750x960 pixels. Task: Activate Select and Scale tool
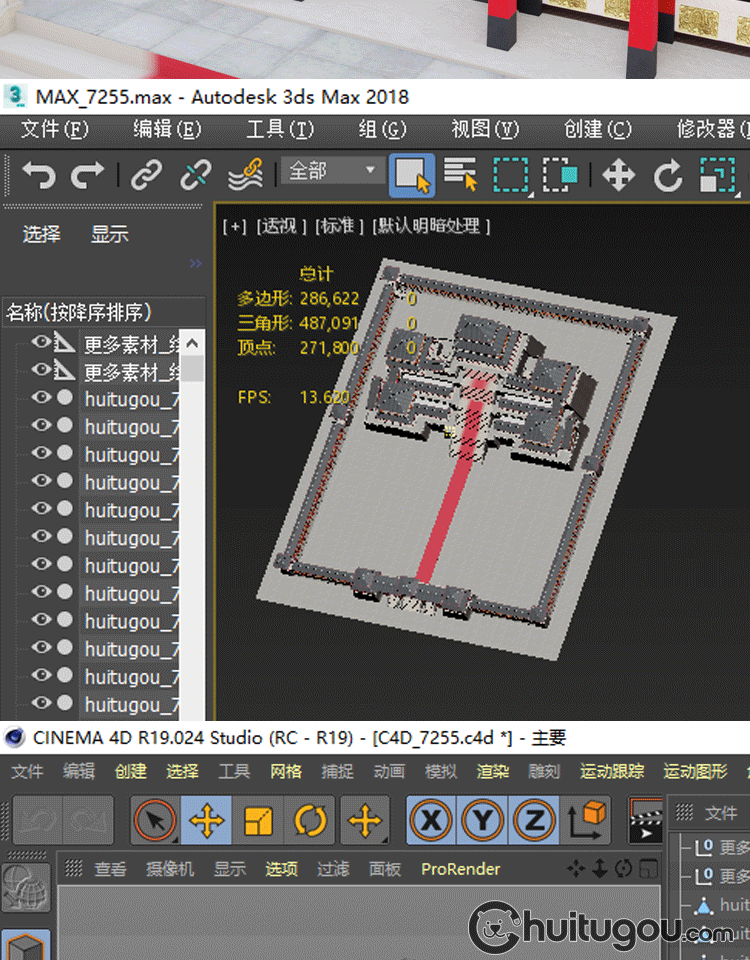[x=718, y=175]
